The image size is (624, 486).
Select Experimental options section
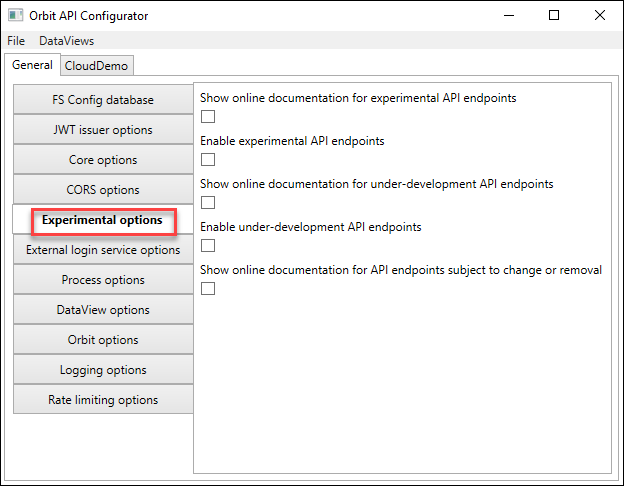point(103,220)
